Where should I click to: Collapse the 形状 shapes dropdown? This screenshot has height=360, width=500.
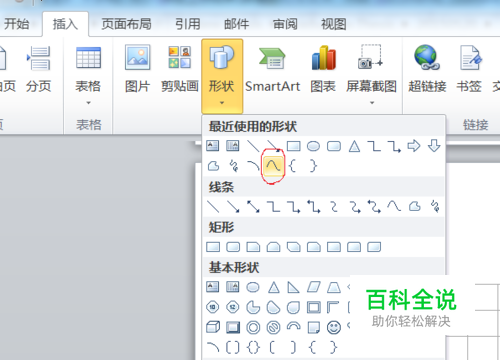pyautogui.click(x=222, y=76)
